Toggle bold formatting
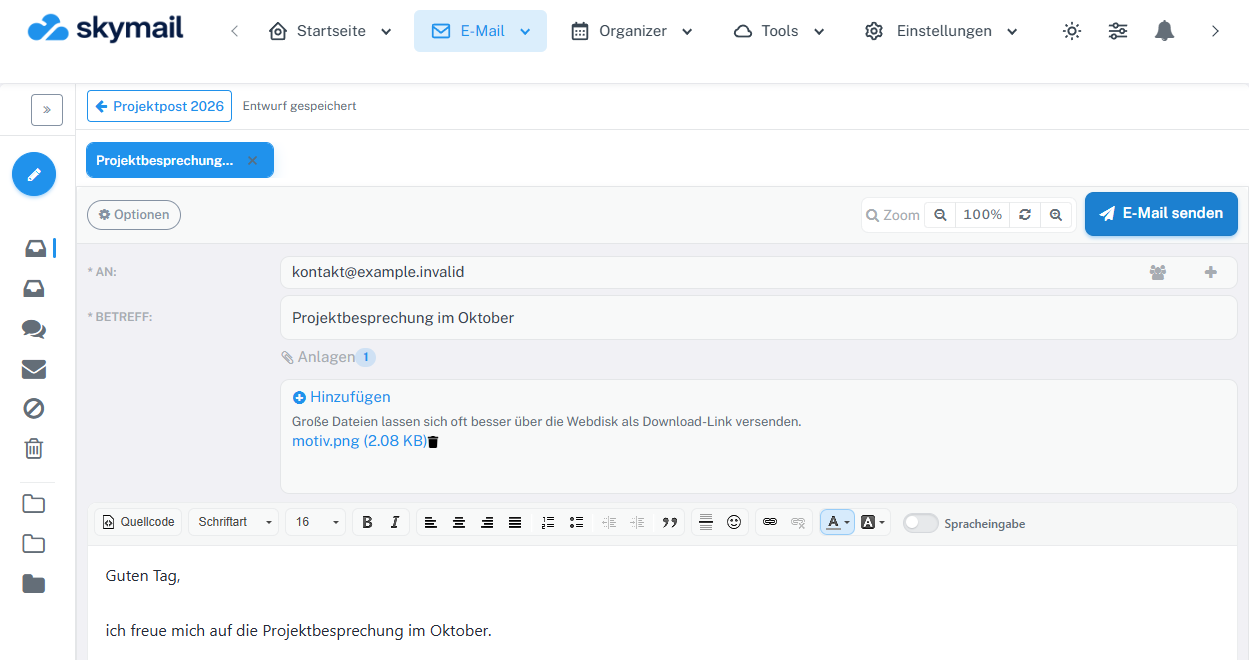This screenshot has height=660, width=1249. (x=367, y=522)
